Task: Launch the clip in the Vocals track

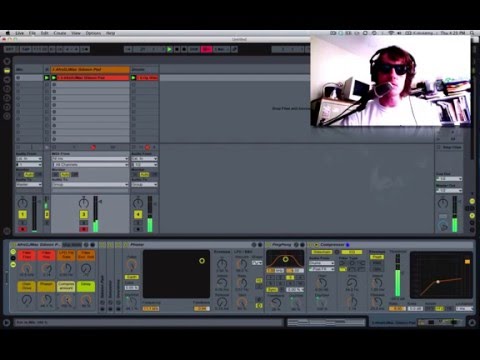Action: (x=133, y=78)
